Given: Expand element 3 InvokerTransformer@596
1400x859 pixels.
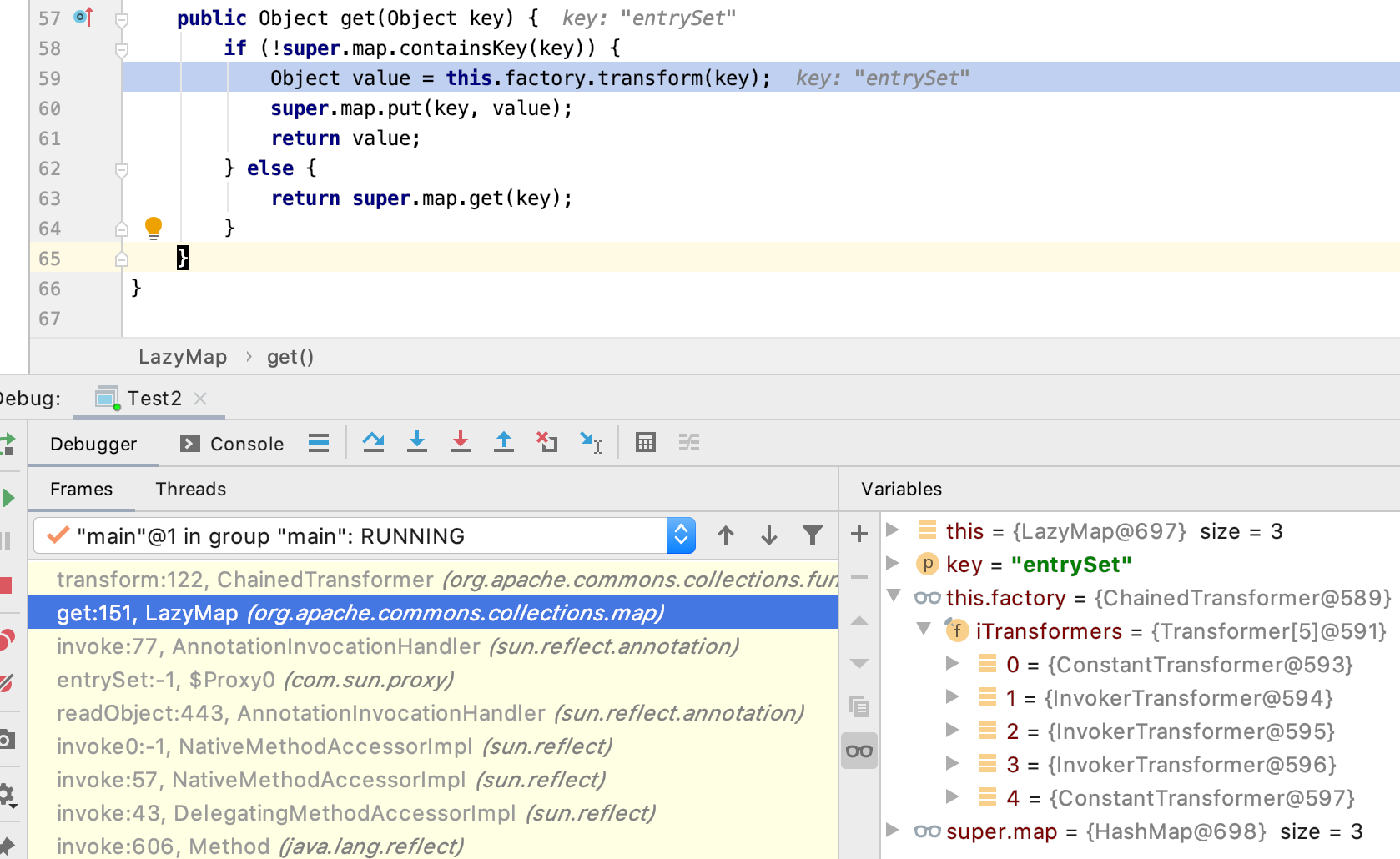Looking at the screenshot, I should tap(953, 763).
